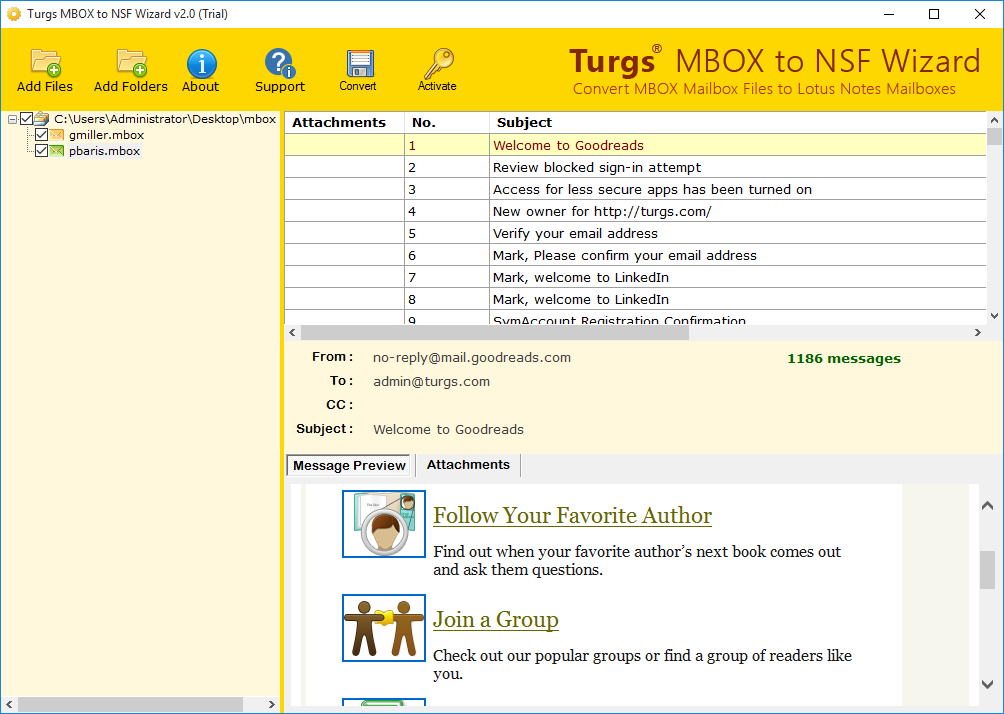Viewport: 1004px width, 714px height.
Task: Select the pbaris.mbox envelope icon
Action: point(57,151)
